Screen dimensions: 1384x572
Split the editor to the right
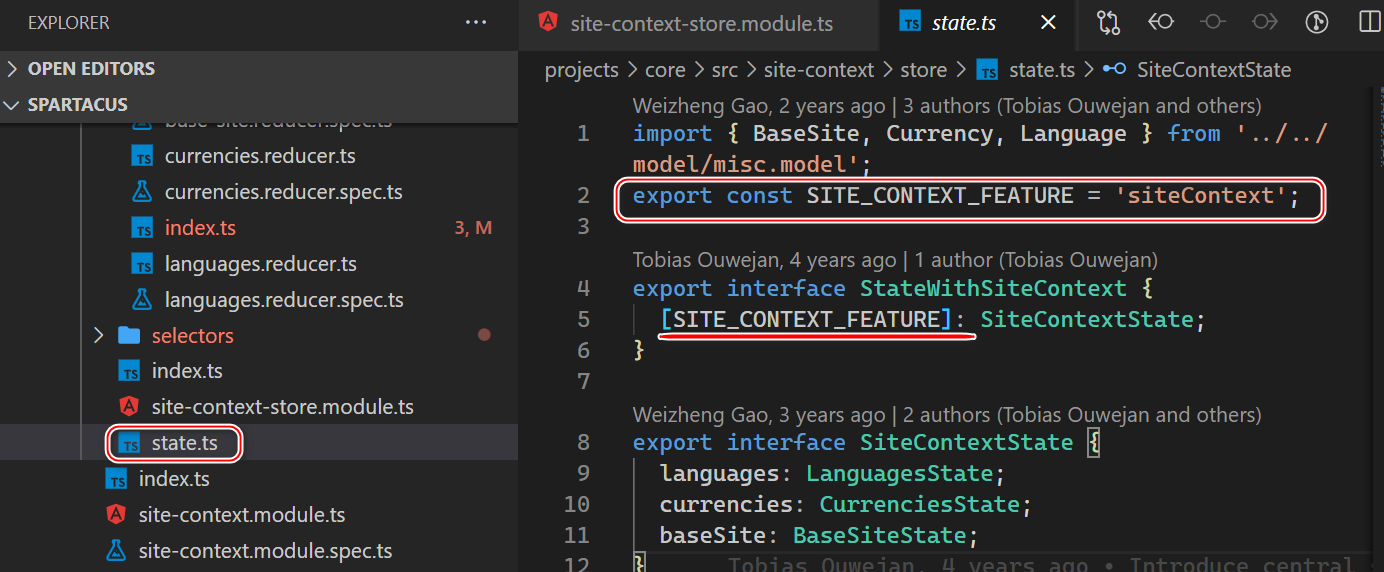pos(1369,22)
